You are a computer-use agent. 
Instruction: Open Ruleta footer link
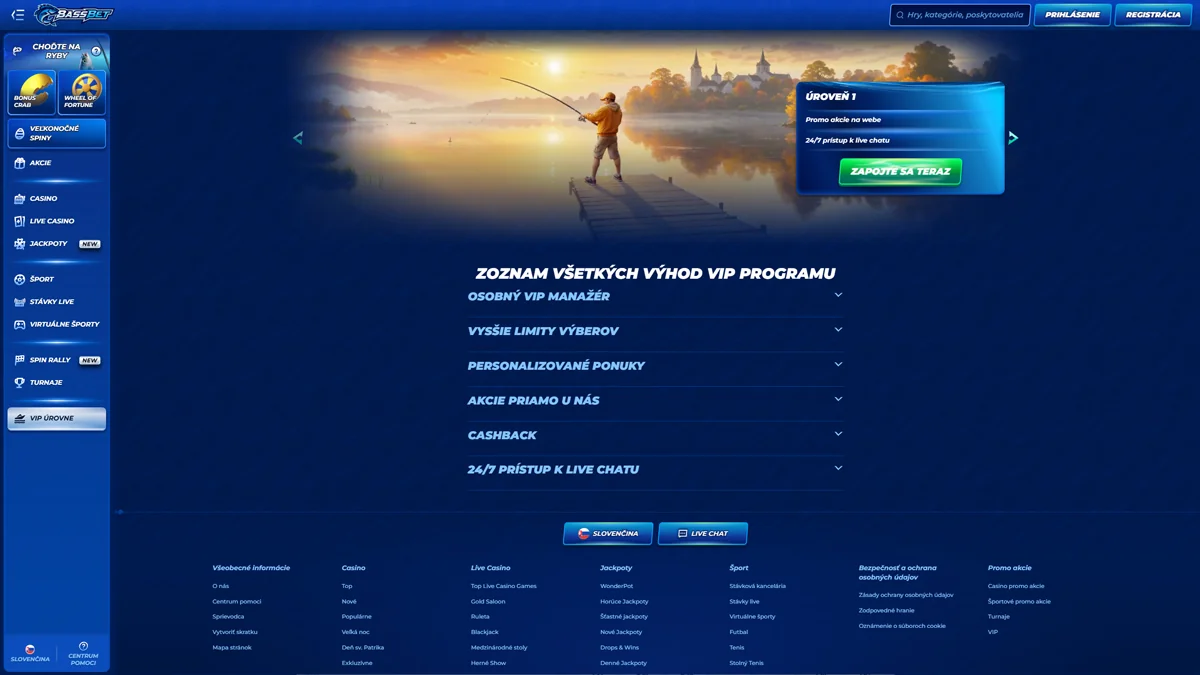point(480,617)
